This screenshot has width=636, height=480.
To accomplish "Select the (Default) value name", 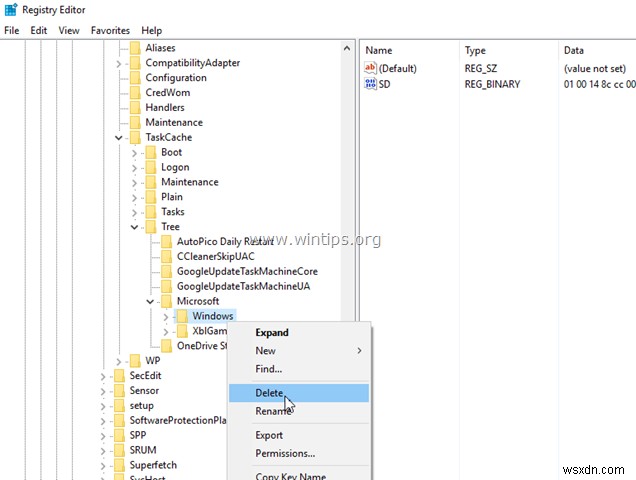I will tap(398, 69).
